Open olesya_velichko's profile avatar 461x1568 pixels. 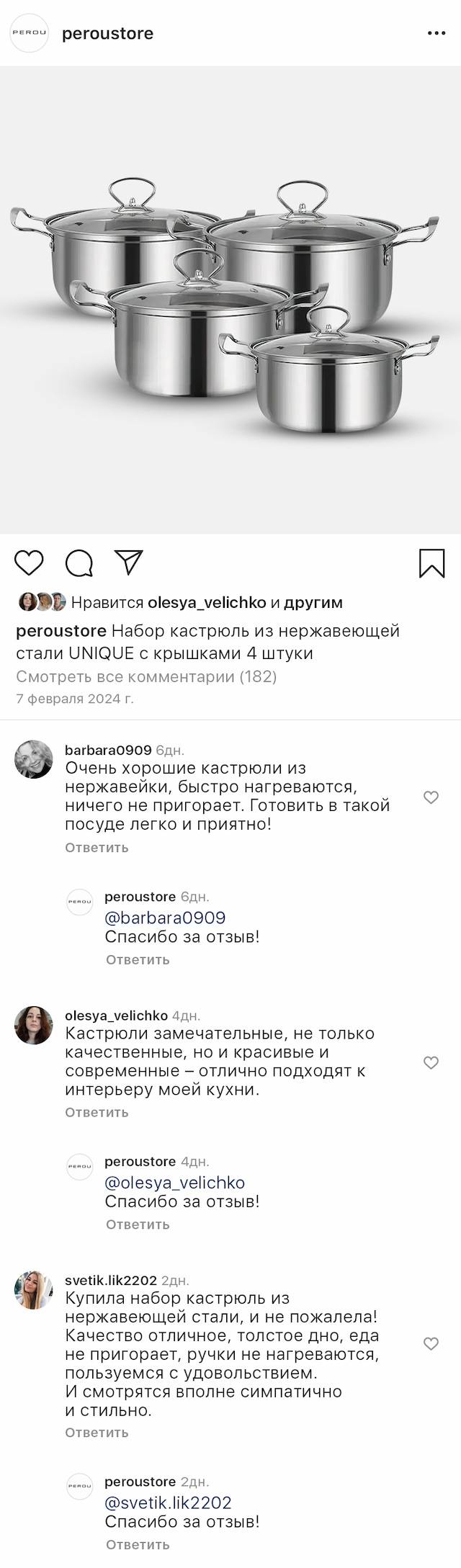(34, 1025)
